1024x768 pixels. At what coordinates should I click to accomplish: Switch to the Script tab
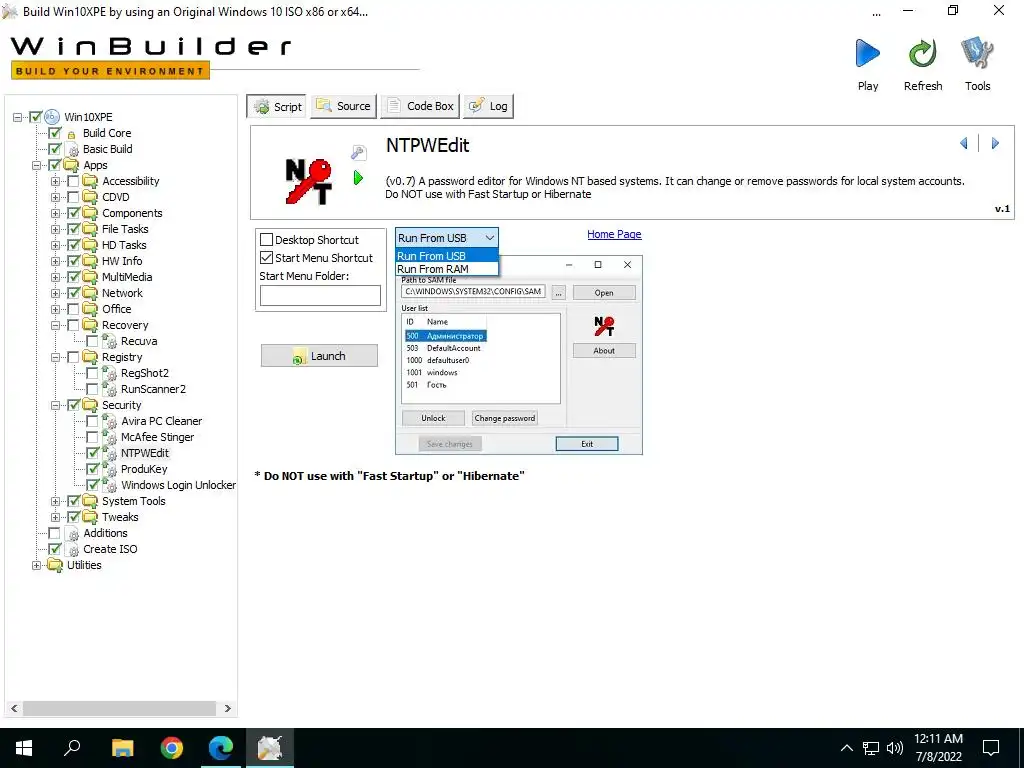(279, 106)
